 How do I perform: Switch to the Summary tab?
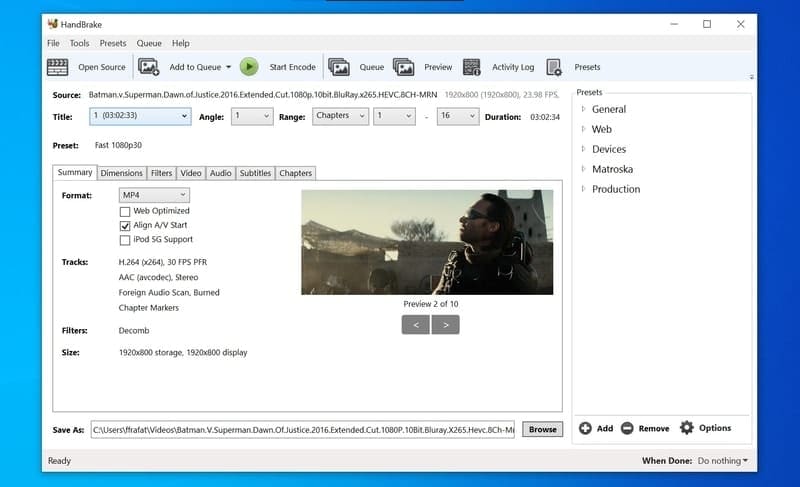tap(74, 172)
